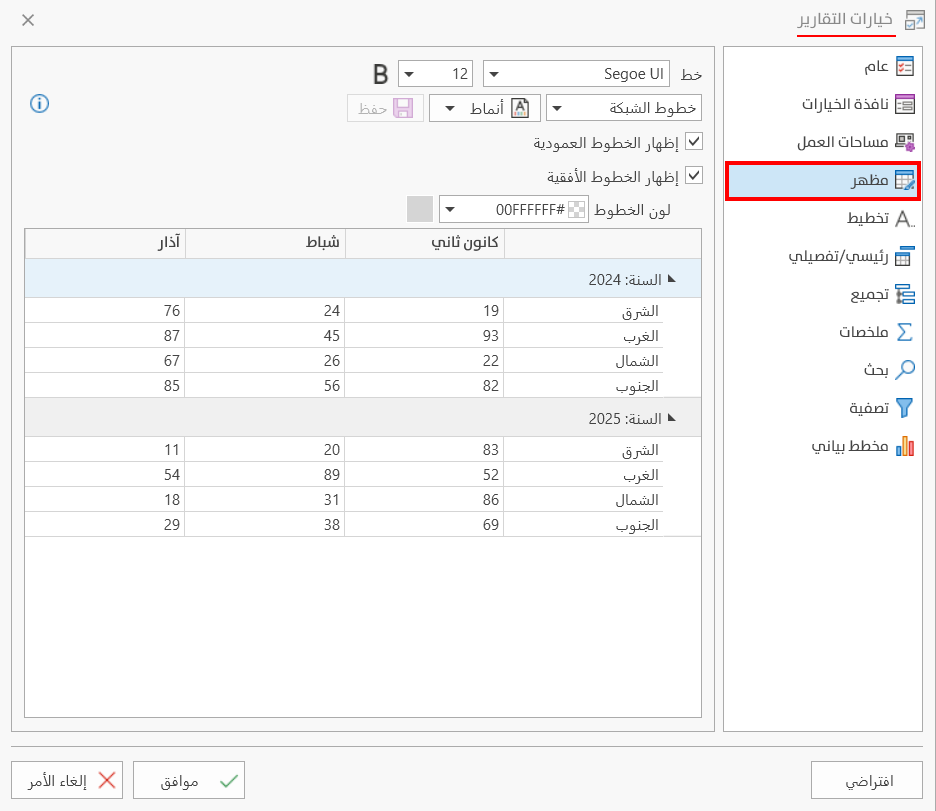
Task: Go to the بحث search section
Action: (x=904, y=370)
